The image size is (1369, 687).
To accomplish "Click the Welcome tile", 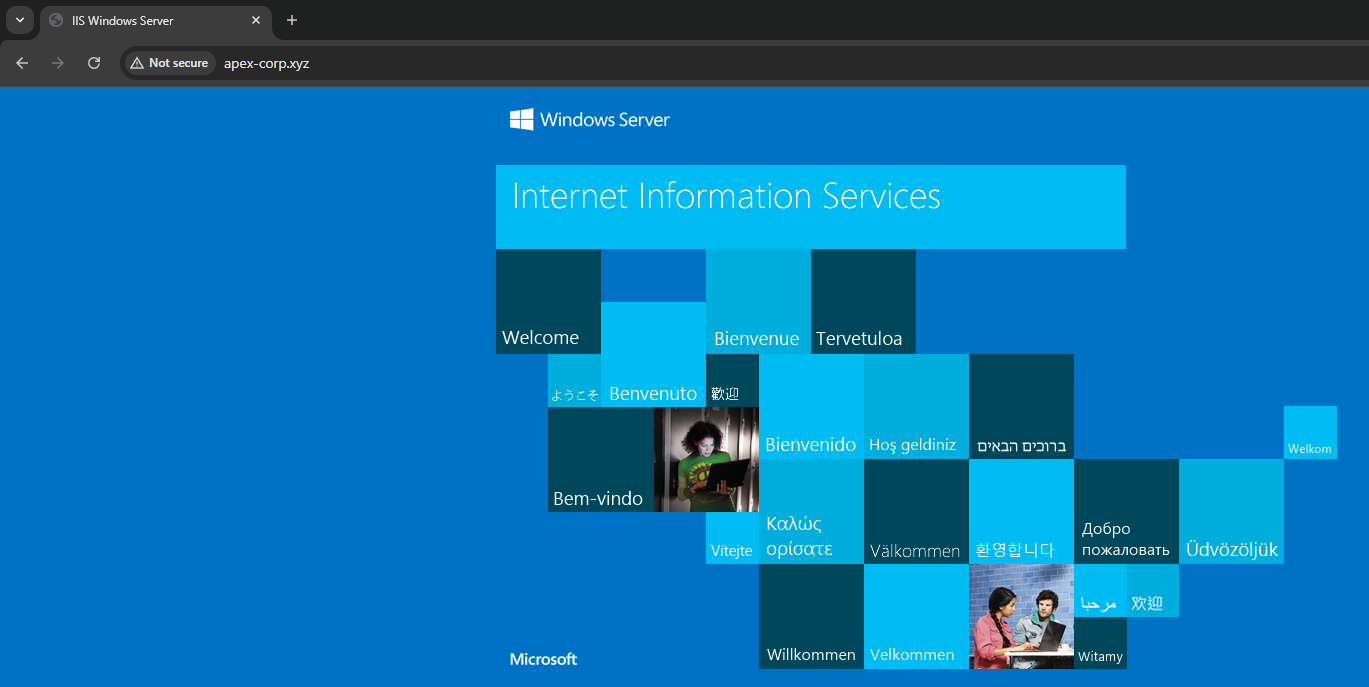I will point(548,301).
